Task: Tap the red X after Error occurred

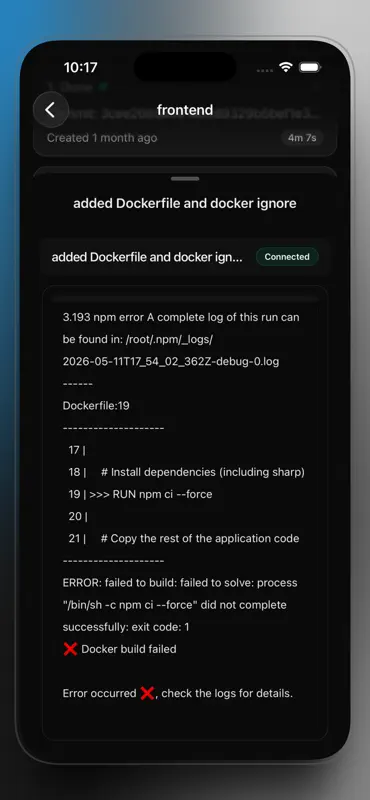Action: (147, 693)
